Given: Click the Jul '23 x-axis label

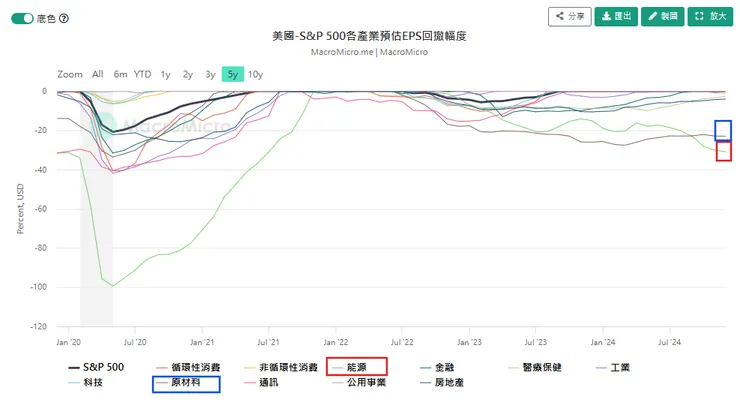Looking at the screenshot, I should pos(536,342).
